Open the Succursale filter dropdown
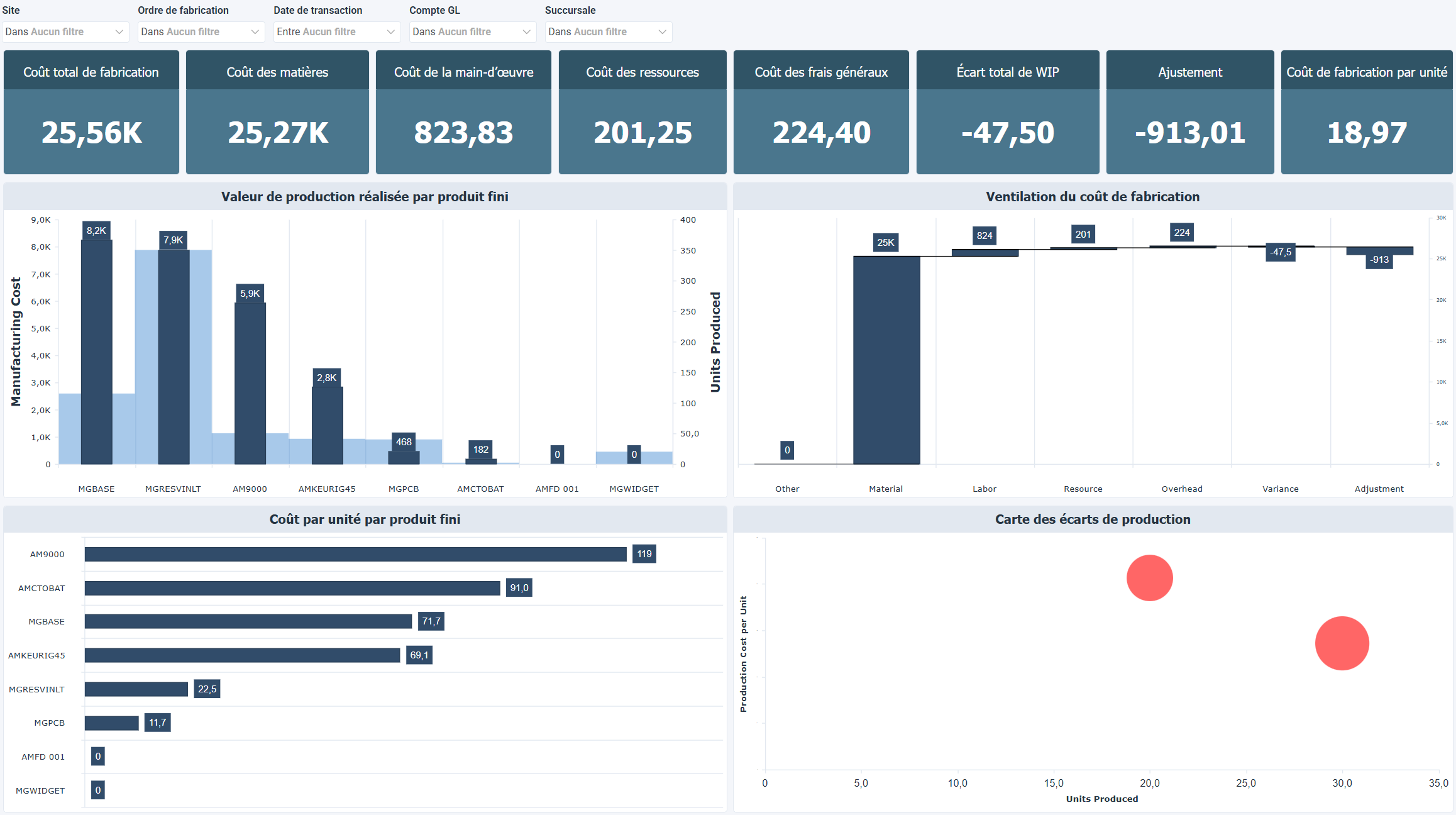1456x815 pixels. [608, 32]
